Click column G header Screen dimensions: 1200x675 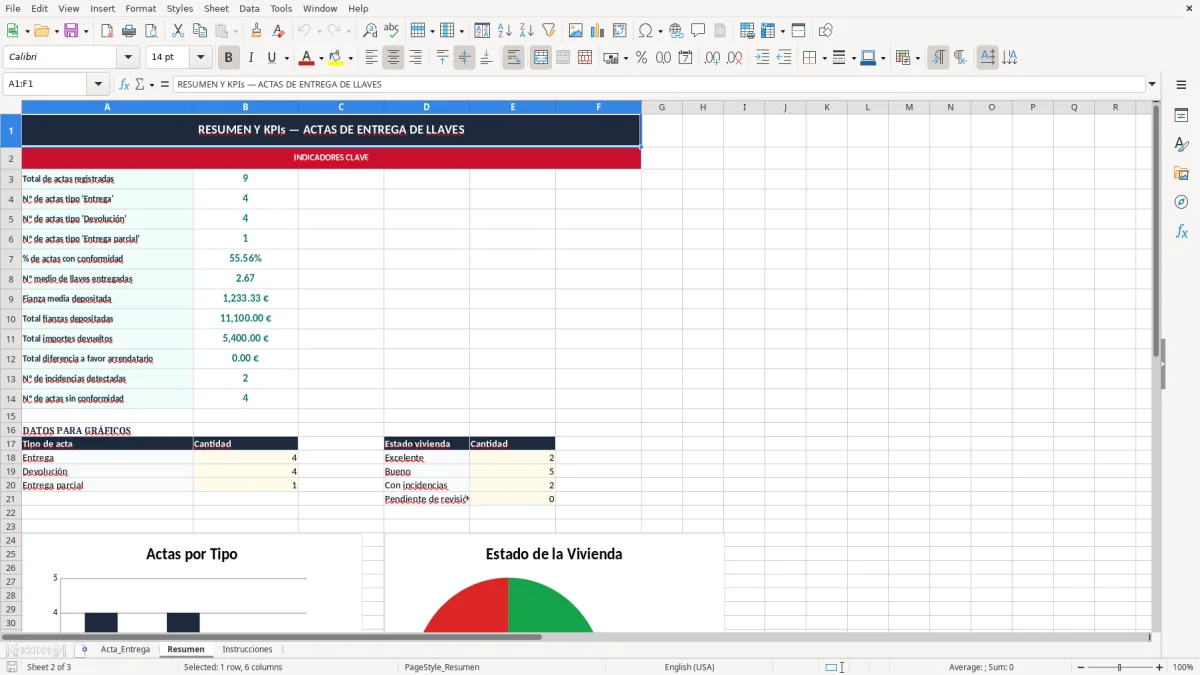(662, 107)
